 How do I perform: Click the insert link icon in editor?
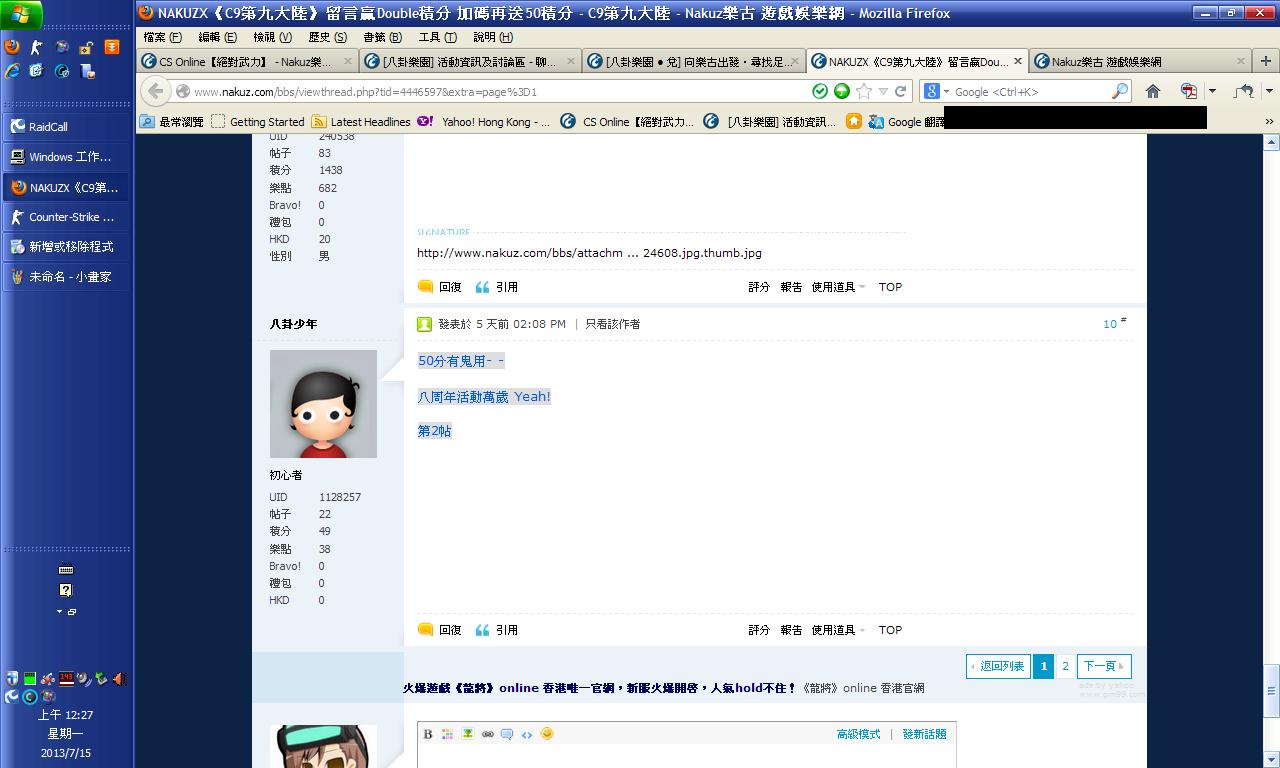(487, 734)
